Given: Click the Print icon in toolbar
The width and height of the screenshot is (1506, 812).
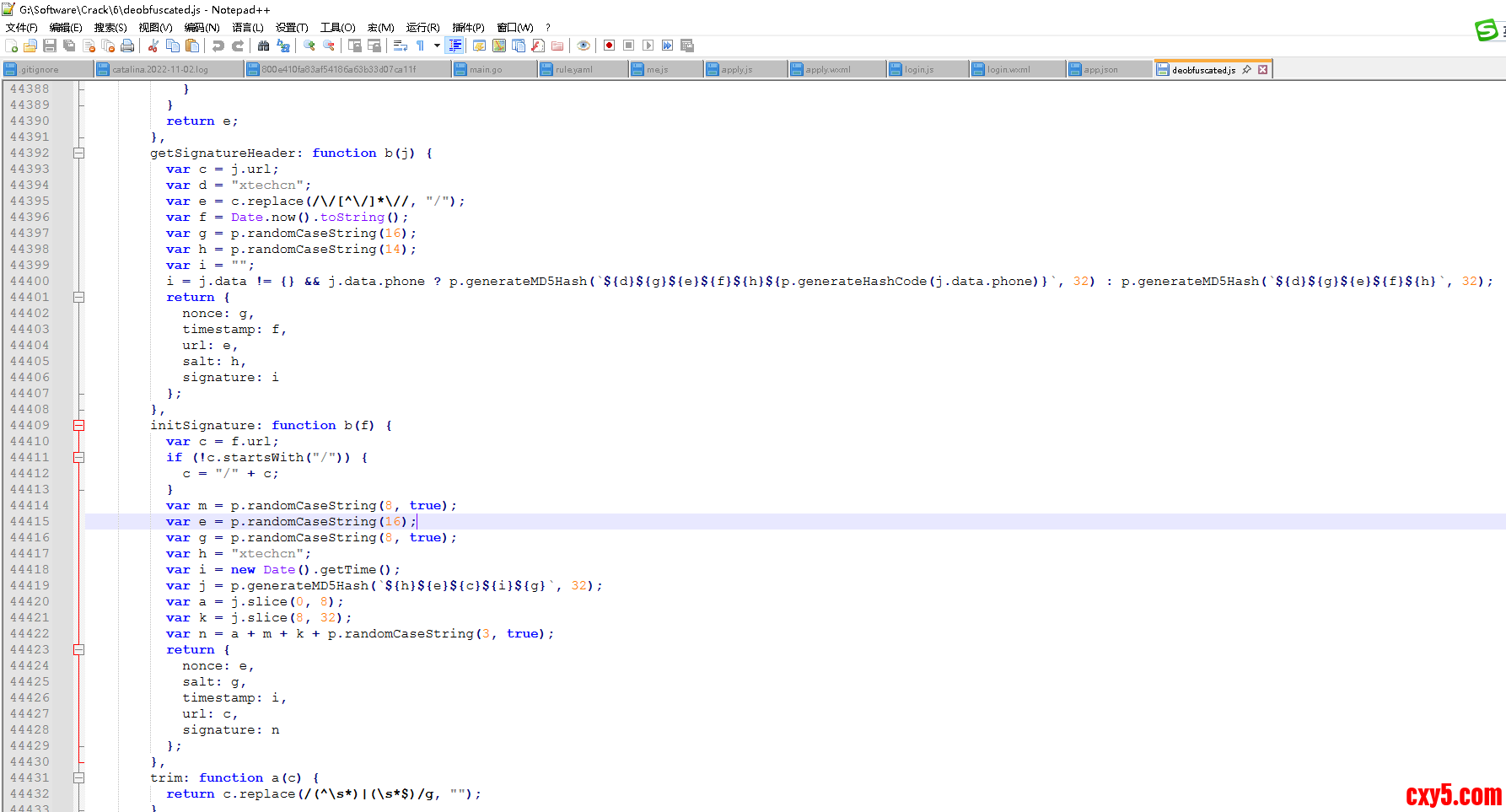Looking at the screenshot, I should coord(127,46).
